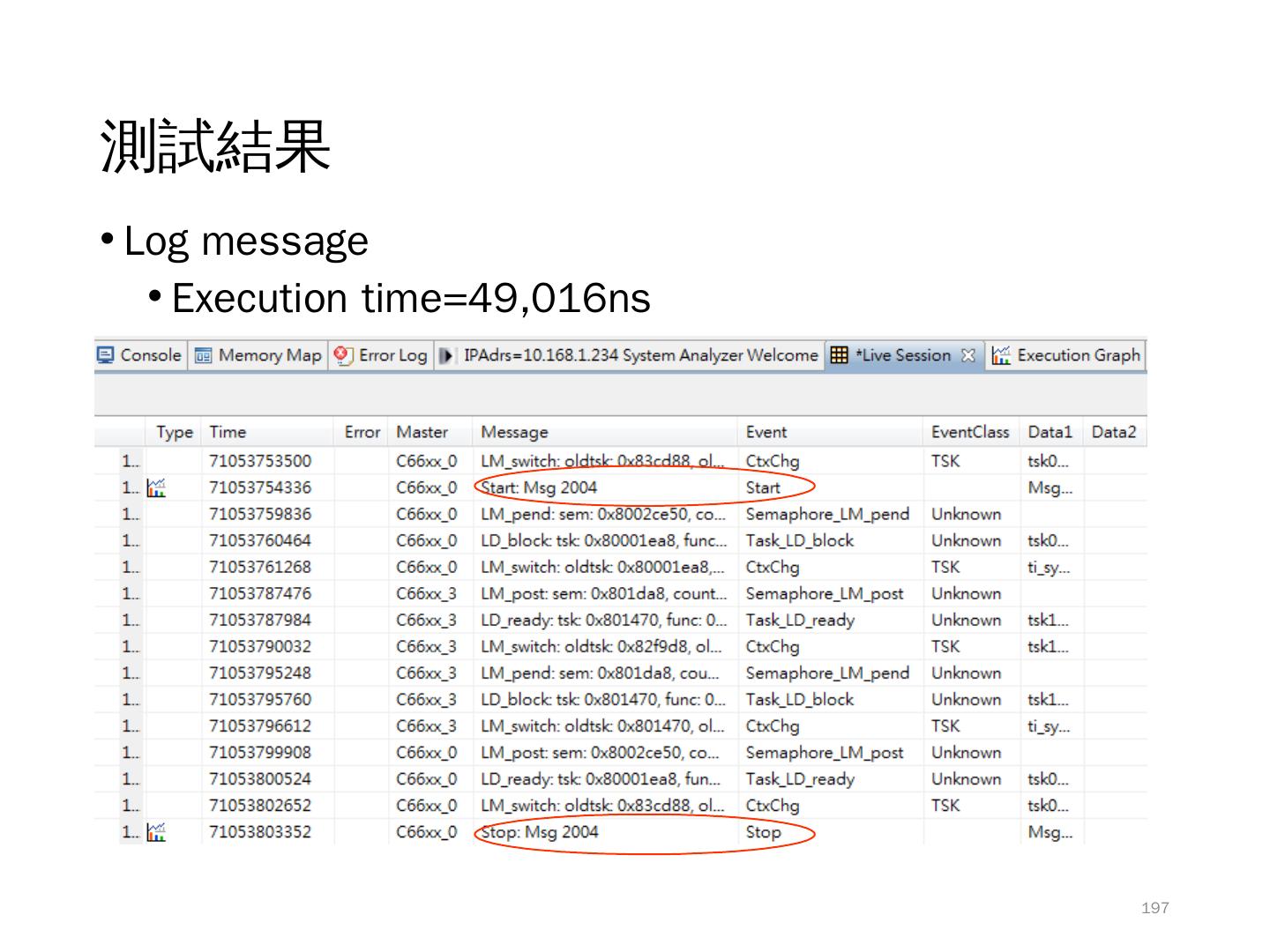The height and width of the screenshot is (952, 1270).
Task: Switch to the Live Session tab
Action: [x=903, y=355]
